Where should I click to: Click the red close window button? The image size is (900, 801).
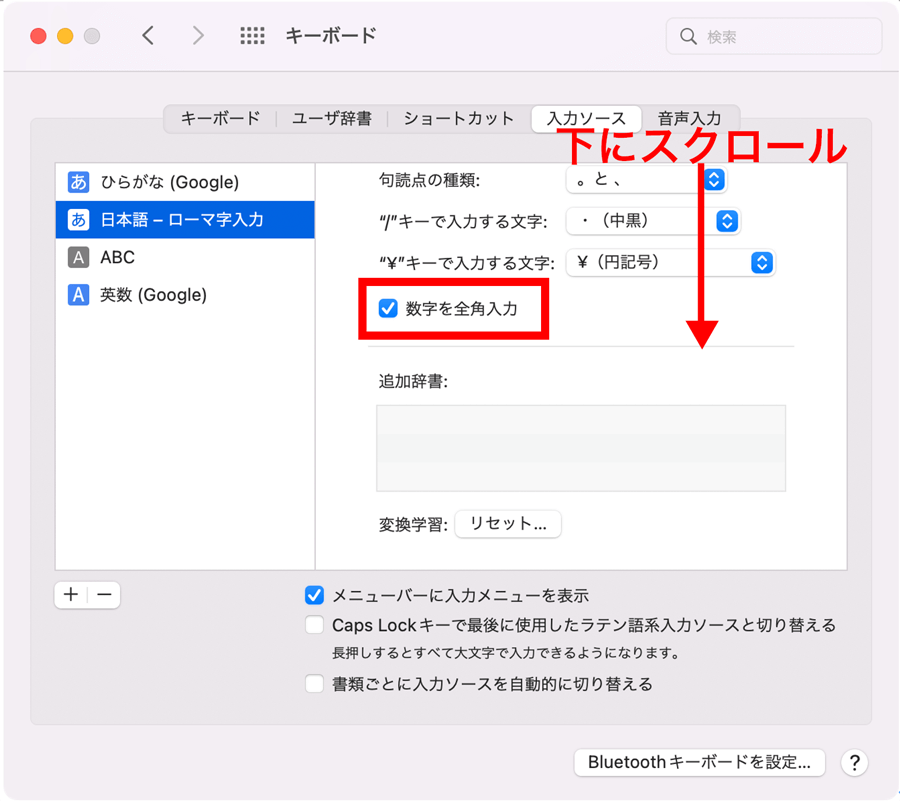(x=38, y=36)
